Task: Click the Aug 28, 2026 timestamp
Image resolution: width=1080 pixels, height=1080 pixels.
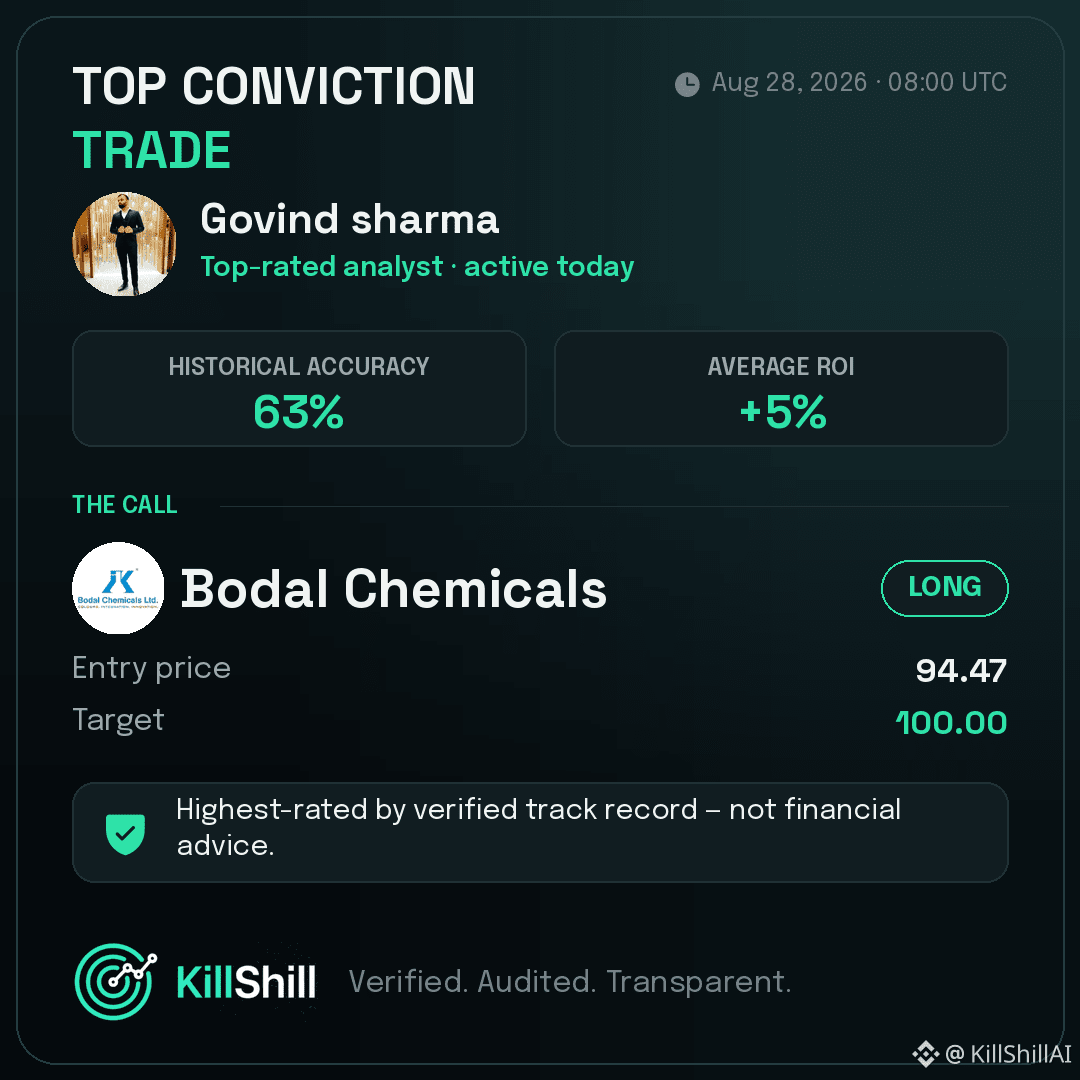Action: [859, 83]
